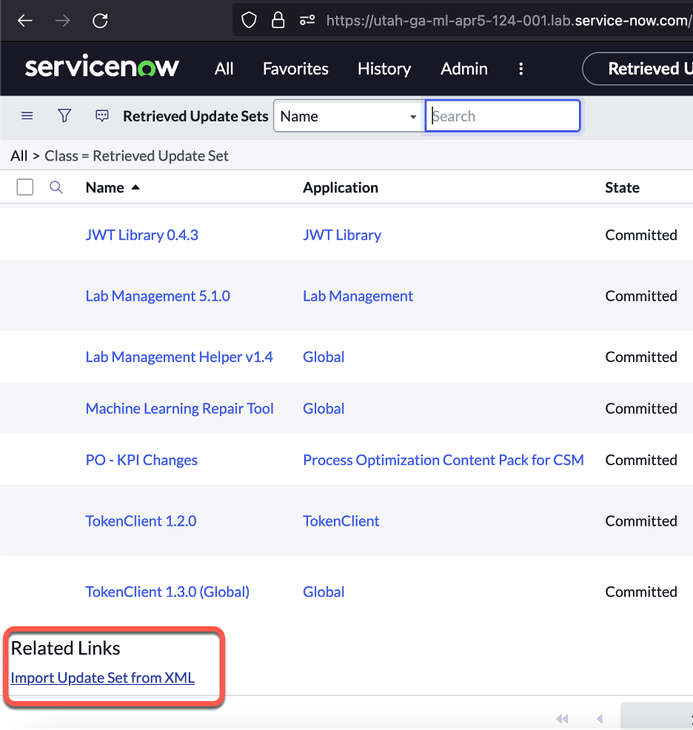Click the ServiceNow logo
The height and width of the screenshot is (730, 693).
[102, 67]
